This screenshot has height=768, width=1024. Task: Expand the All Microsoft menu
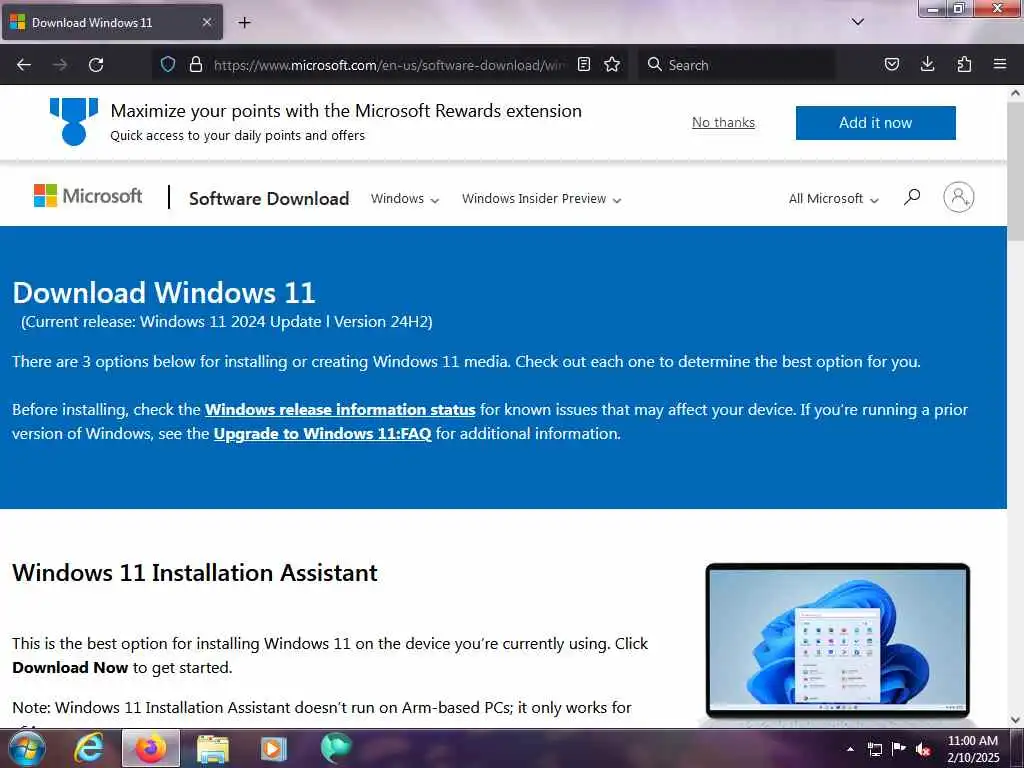tap(833, 199)
